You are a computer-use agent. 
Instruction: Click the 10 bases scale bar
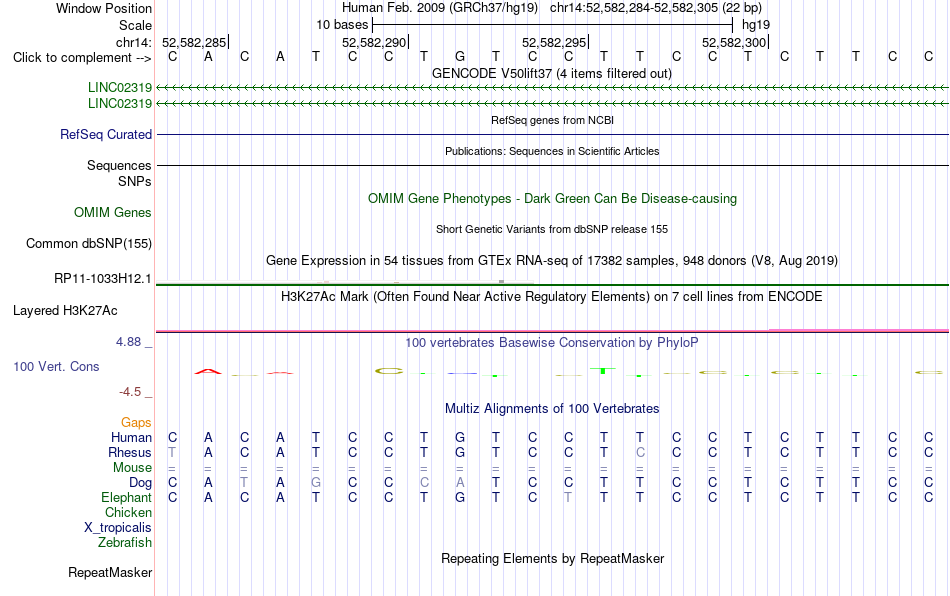click(x=553, y=25)
